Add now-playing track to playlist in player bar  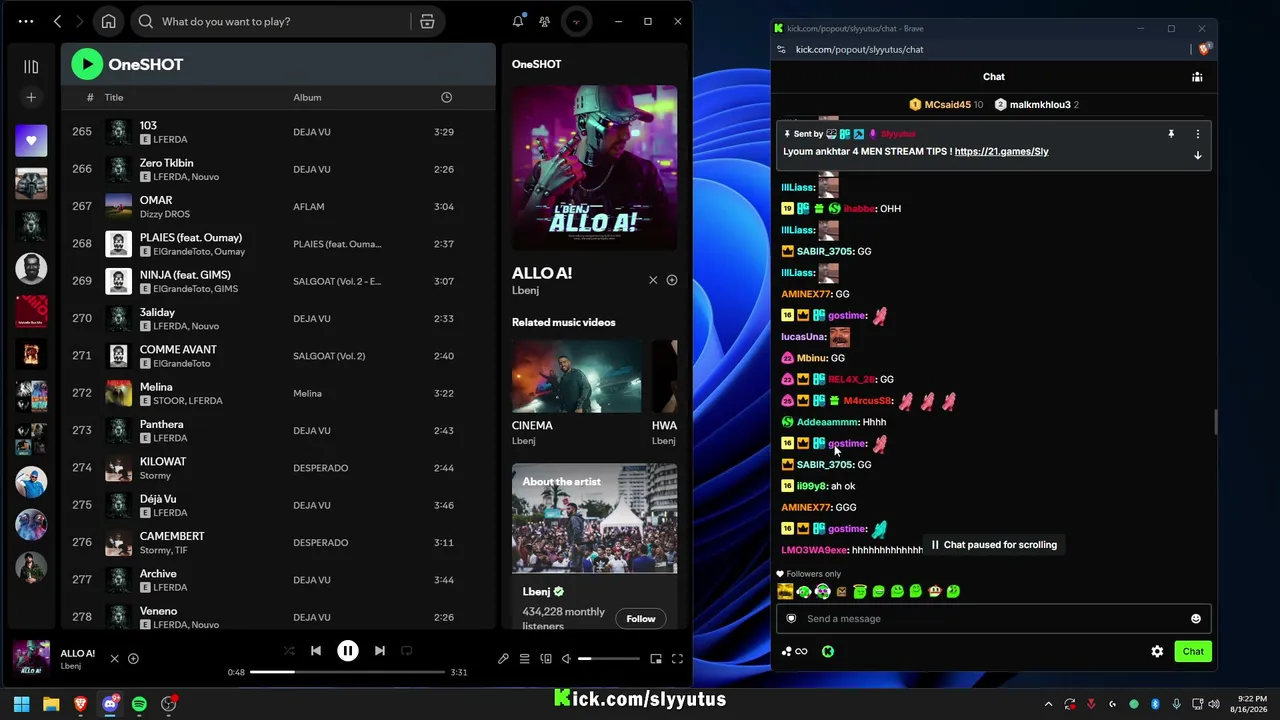pos(133,659)
